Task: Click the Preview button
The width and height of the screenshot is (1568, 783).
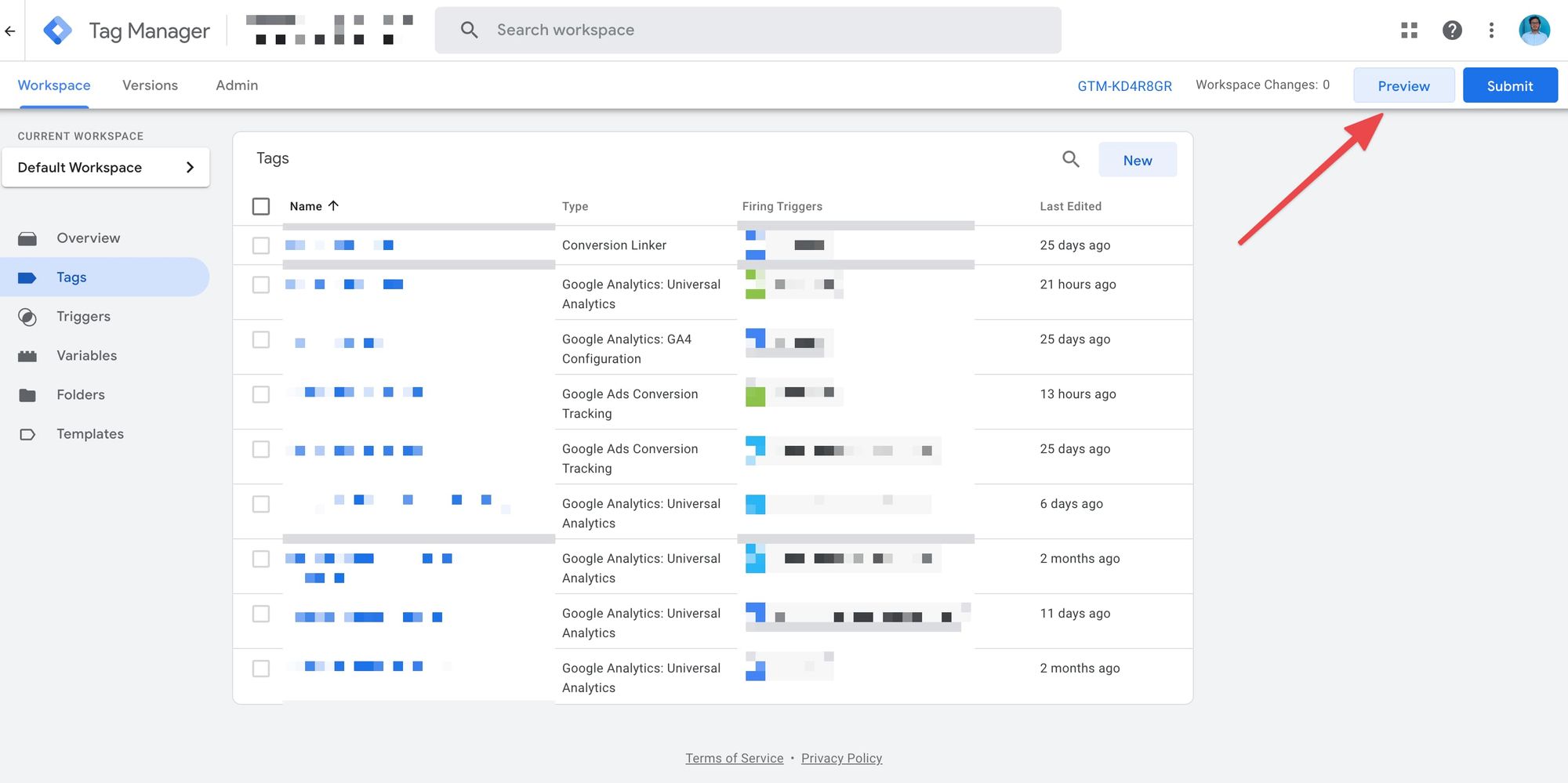Action: pyautogui.click(x=1403, y=85)
